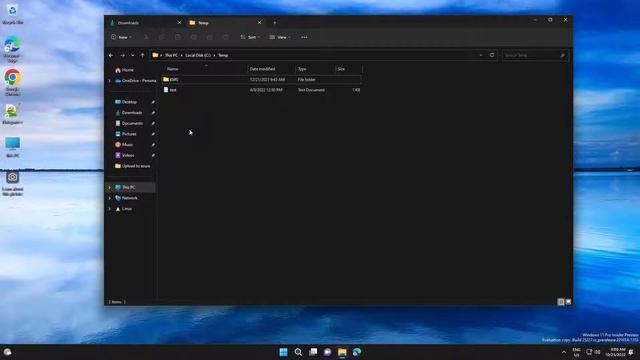This screenshot has height=360, width=640.
Task: Click the Cut icon in the toolbar
Action: click(146, 37)
